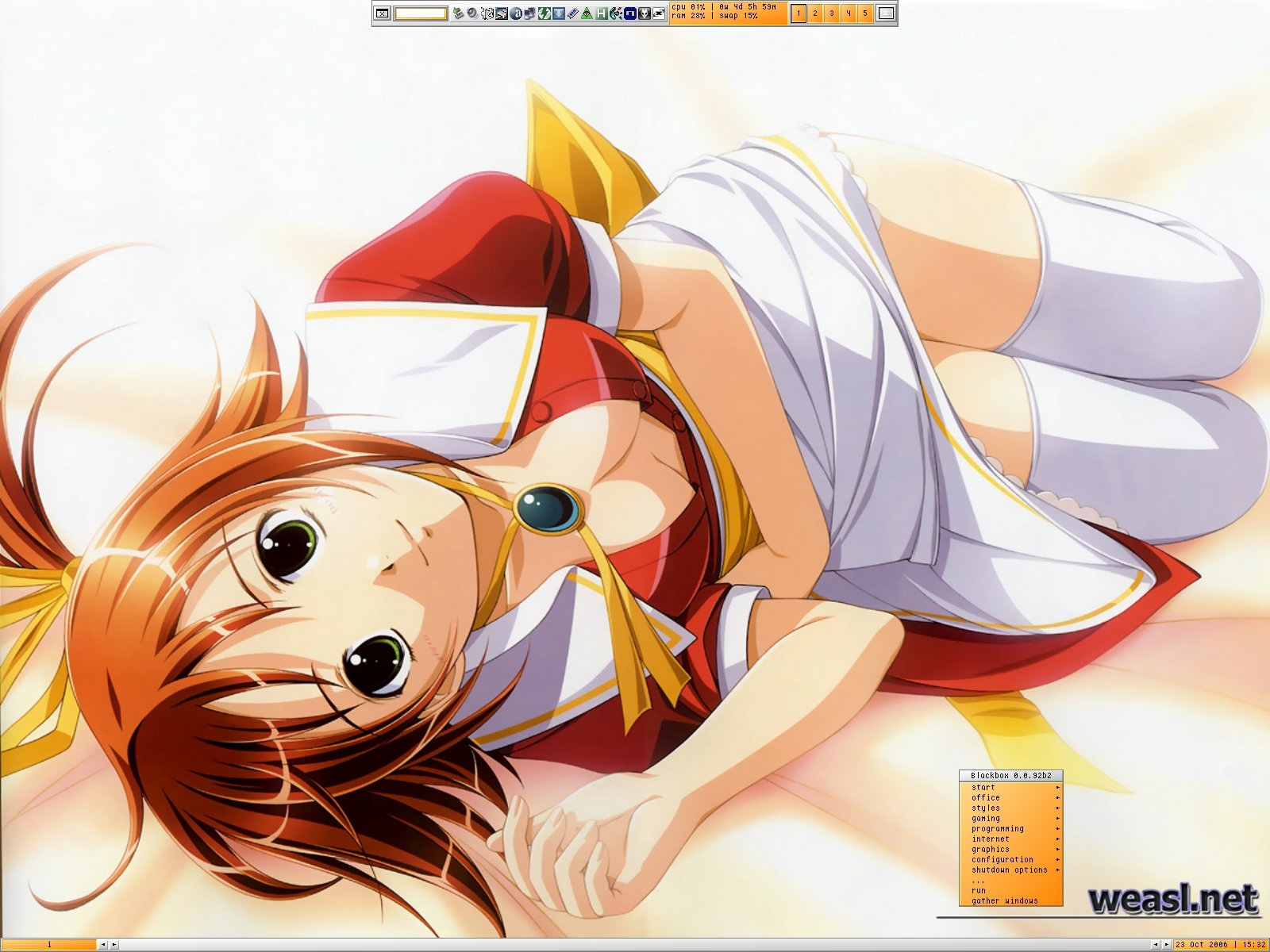Open the dark picture icon in top bar
Image resolution: width=1270 pixels, height=952 pixels.
coord(502,13)
